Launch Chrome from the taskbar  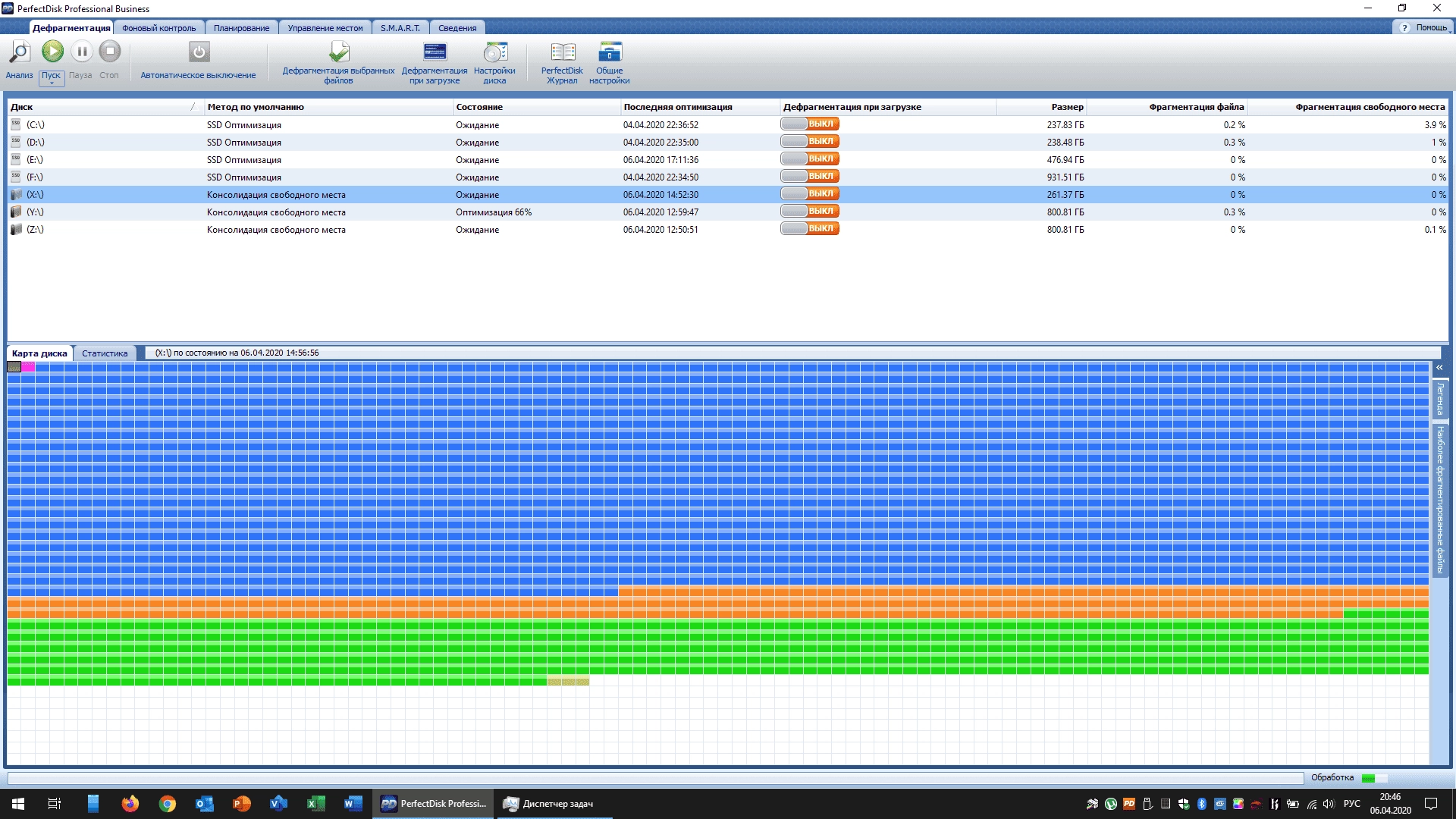168,804
